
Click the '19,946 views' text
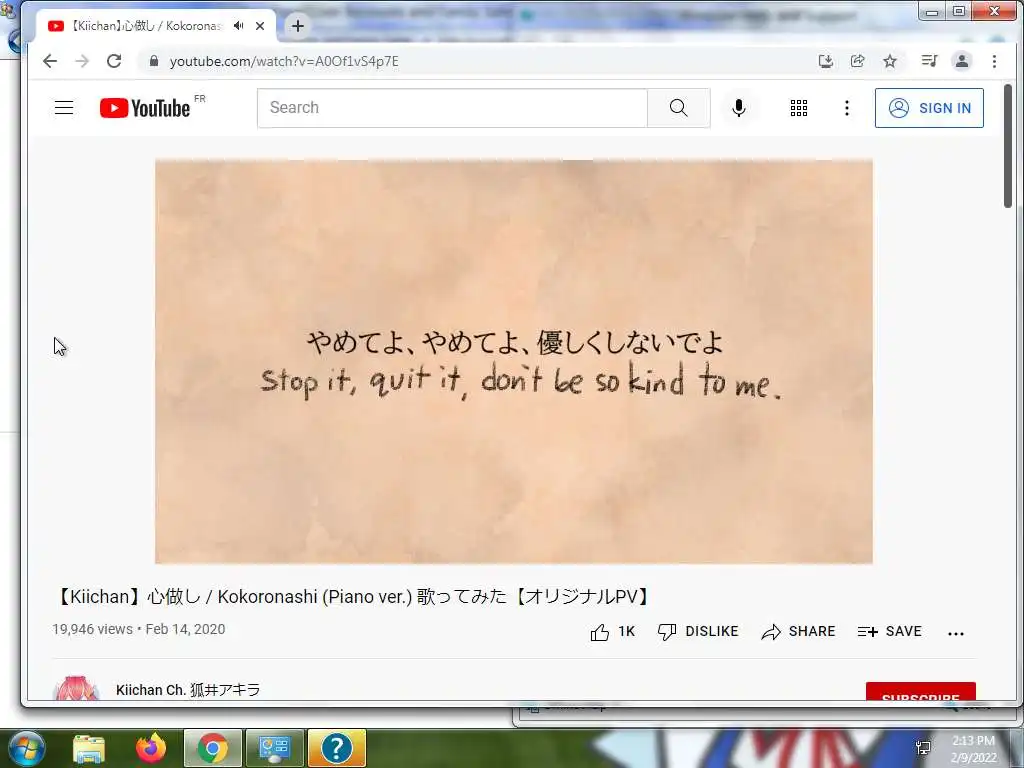point(92,629)
